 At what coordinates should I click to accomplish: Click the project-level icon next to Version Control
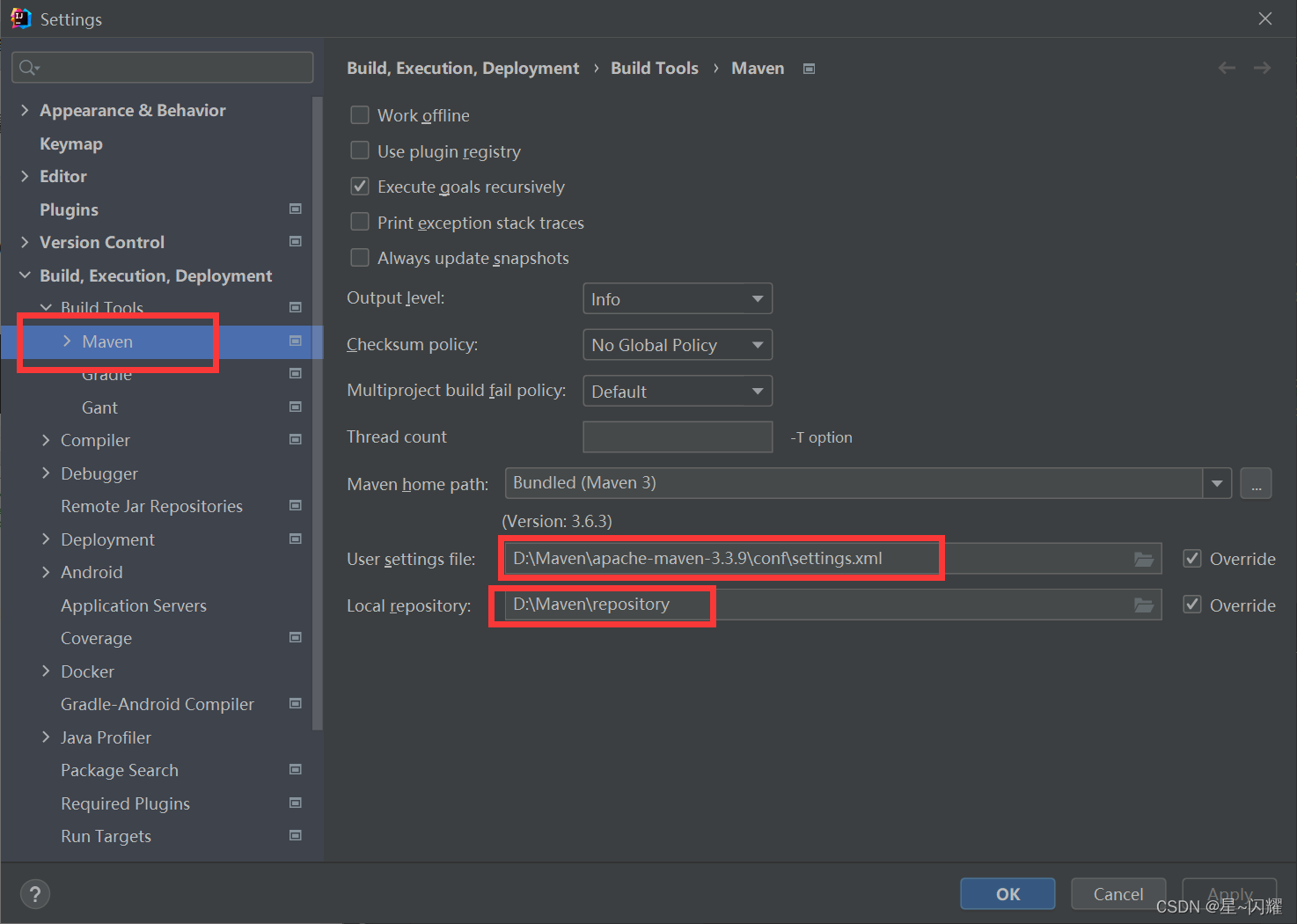click(x=296, y=241)
